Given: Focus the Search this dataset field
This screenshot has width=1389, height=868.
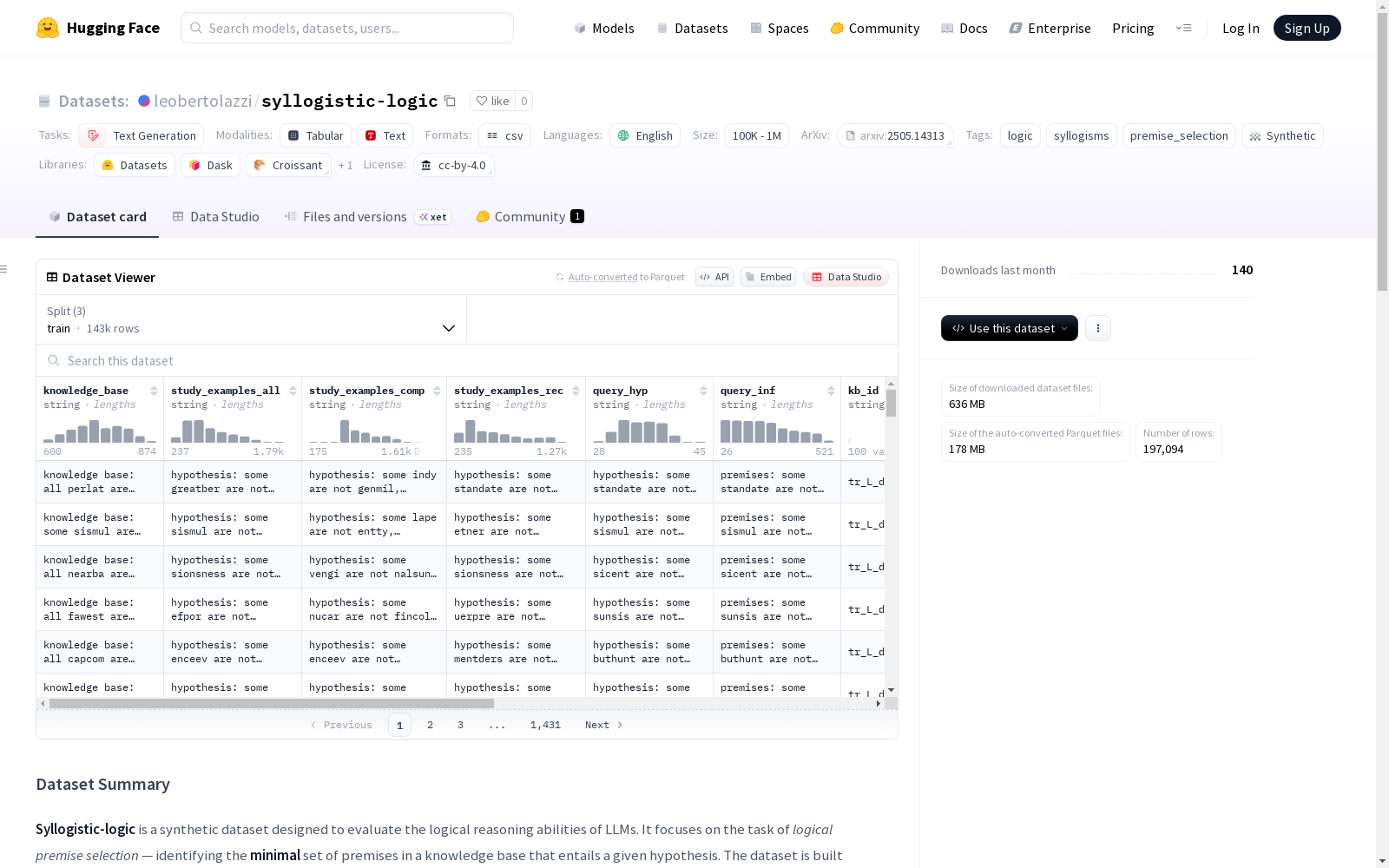Looking at the screenshot, I should (x=467, y=360).
